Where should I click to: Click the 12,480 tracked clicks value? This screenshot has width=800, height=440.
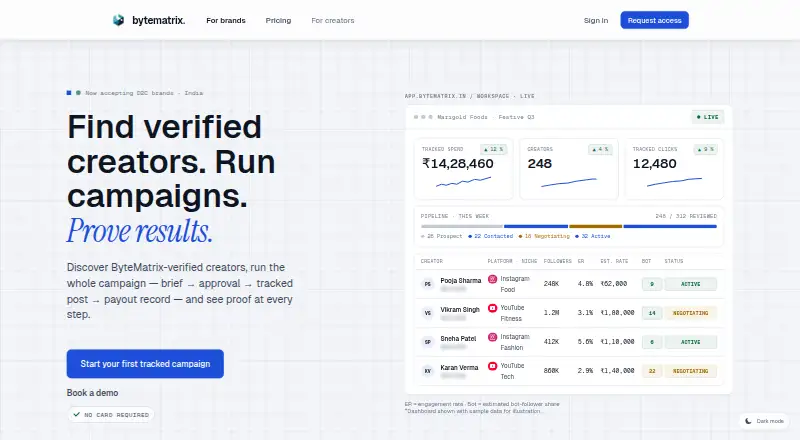(655, 163)
